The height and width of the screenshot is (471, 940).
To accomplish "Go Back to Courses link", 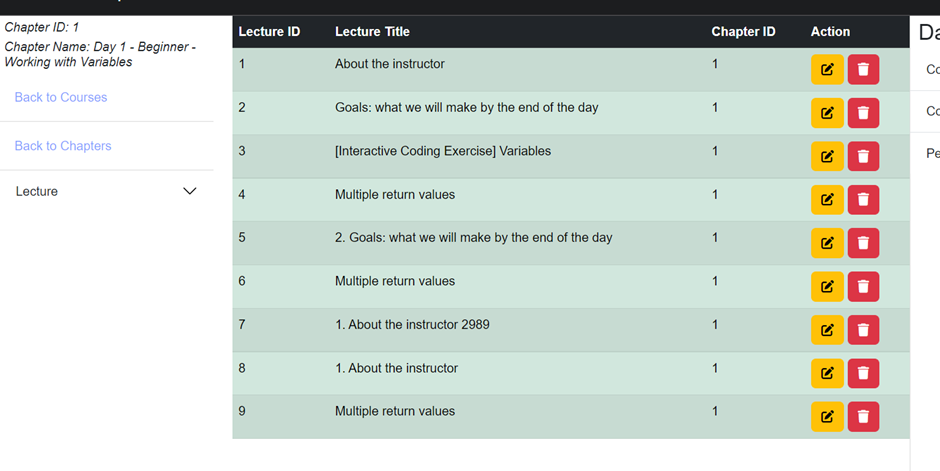I will (x=61, y=97).
